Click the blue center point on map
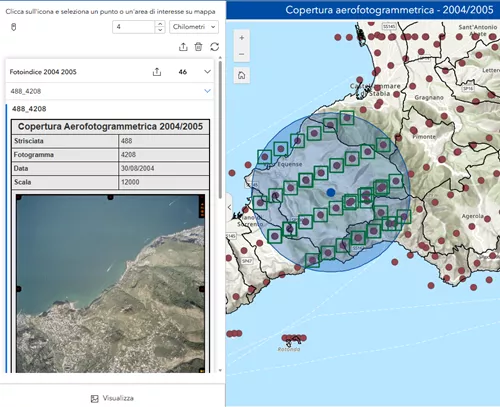The width and height of the screenshot is (500, 407). tap(331, 192)
